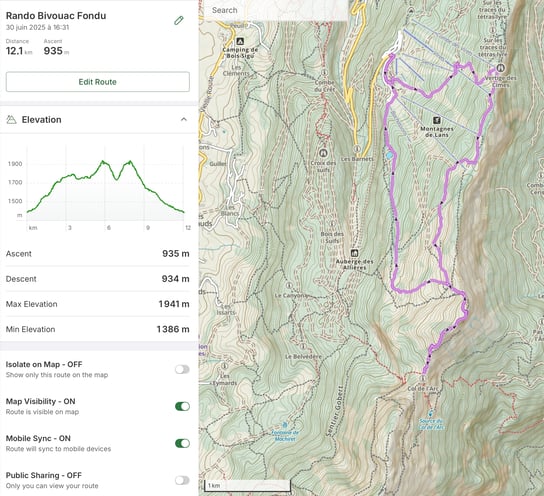The height and width of the screenshot is (496, 544).
Task: Click the elevation chart peak near 6 km
Action: 103,161
